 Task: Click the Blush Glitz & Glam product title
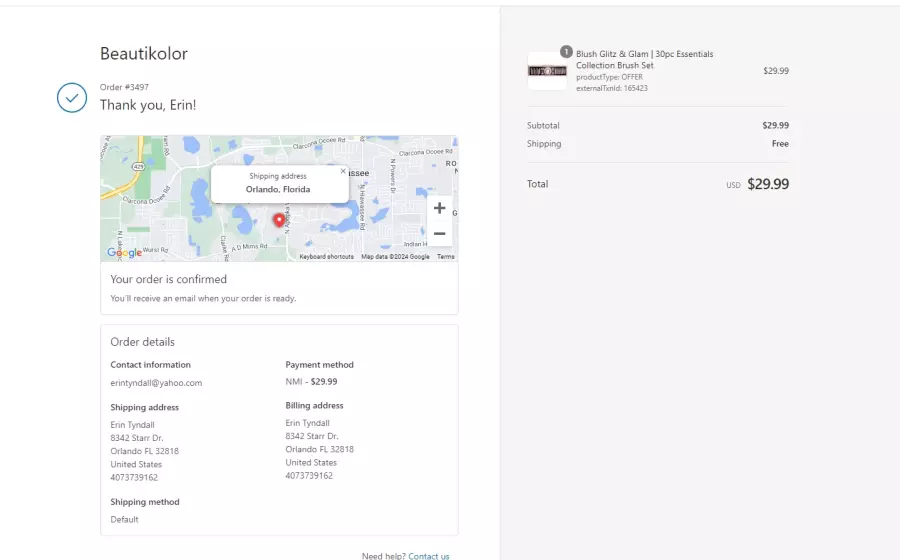pyautogui.click(x=645, y=60)
